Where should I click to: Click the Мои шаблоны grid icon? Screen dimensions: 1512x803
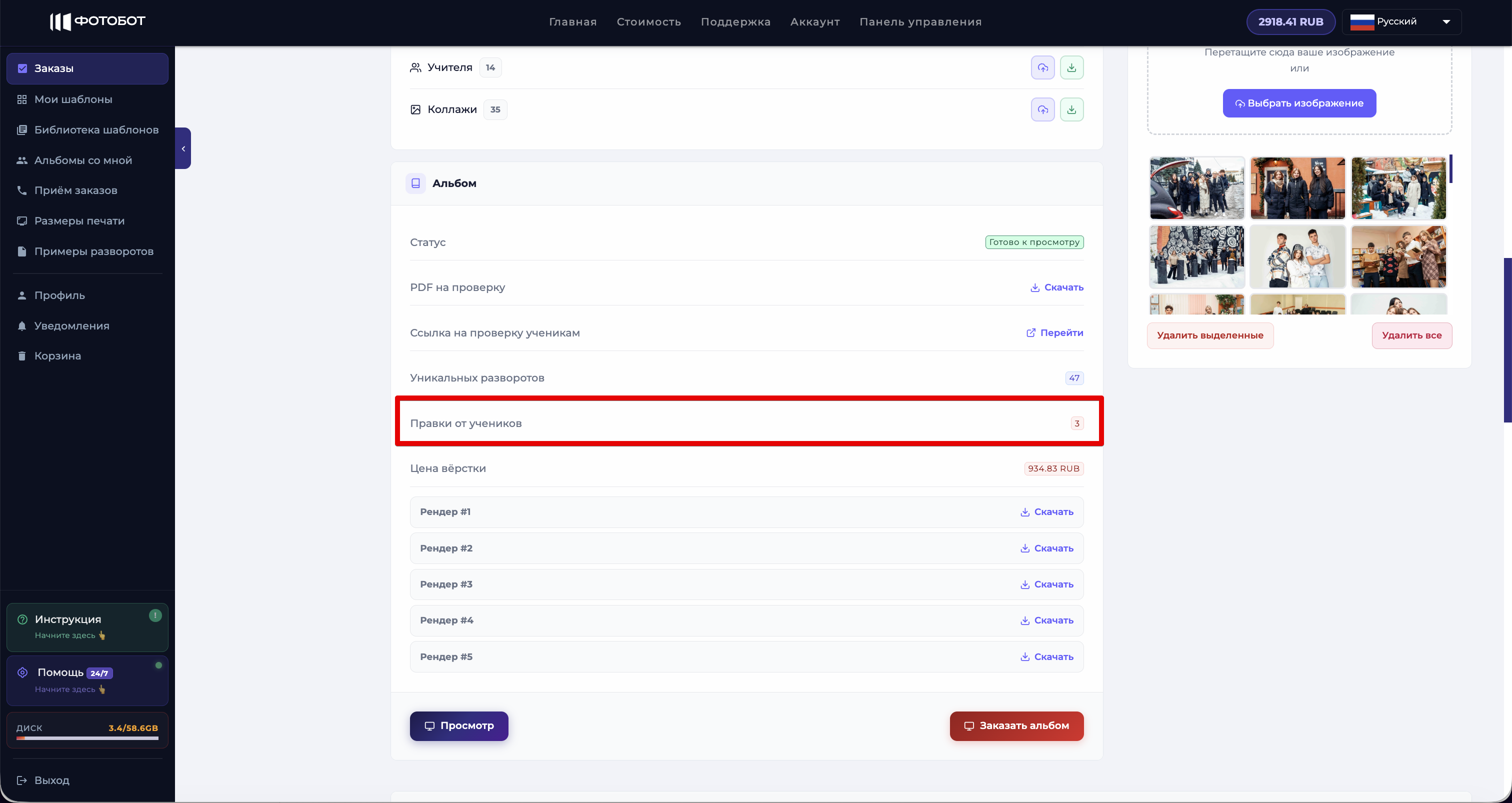pyautogui.click(x=22, y=99)
